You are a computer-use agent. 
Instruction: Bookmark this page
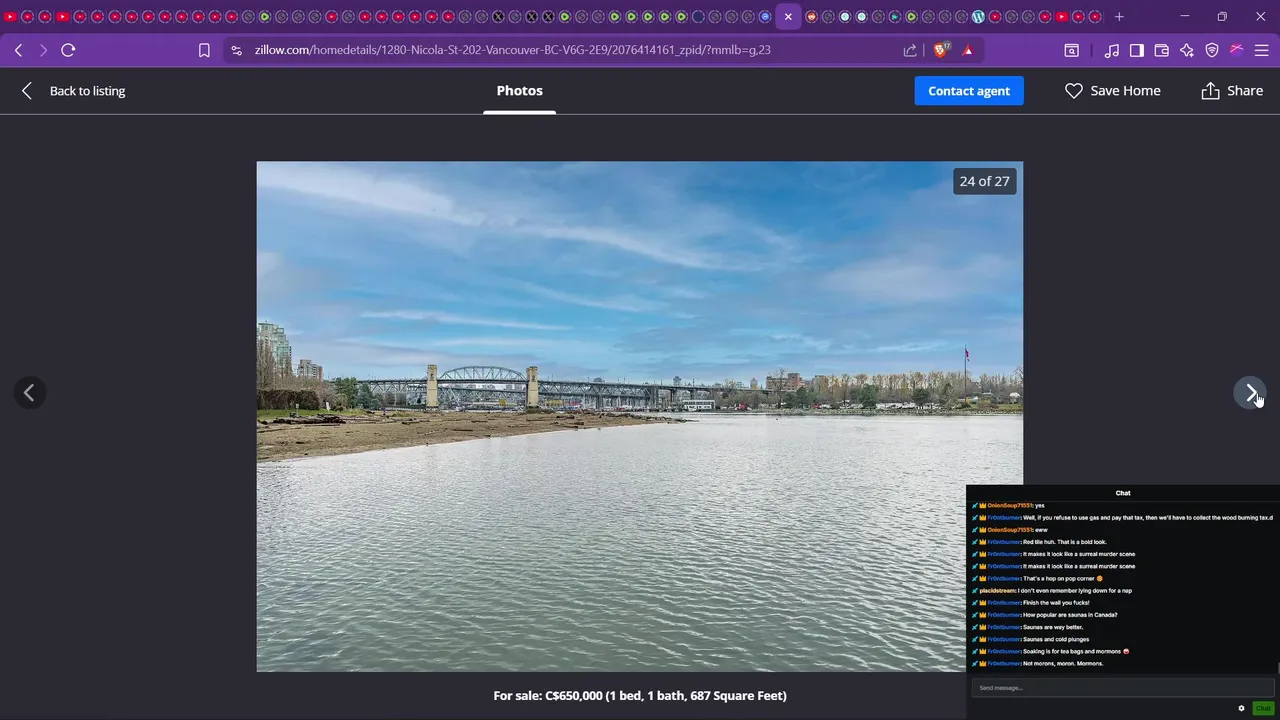pyautogui.click(x=204, y=50)
